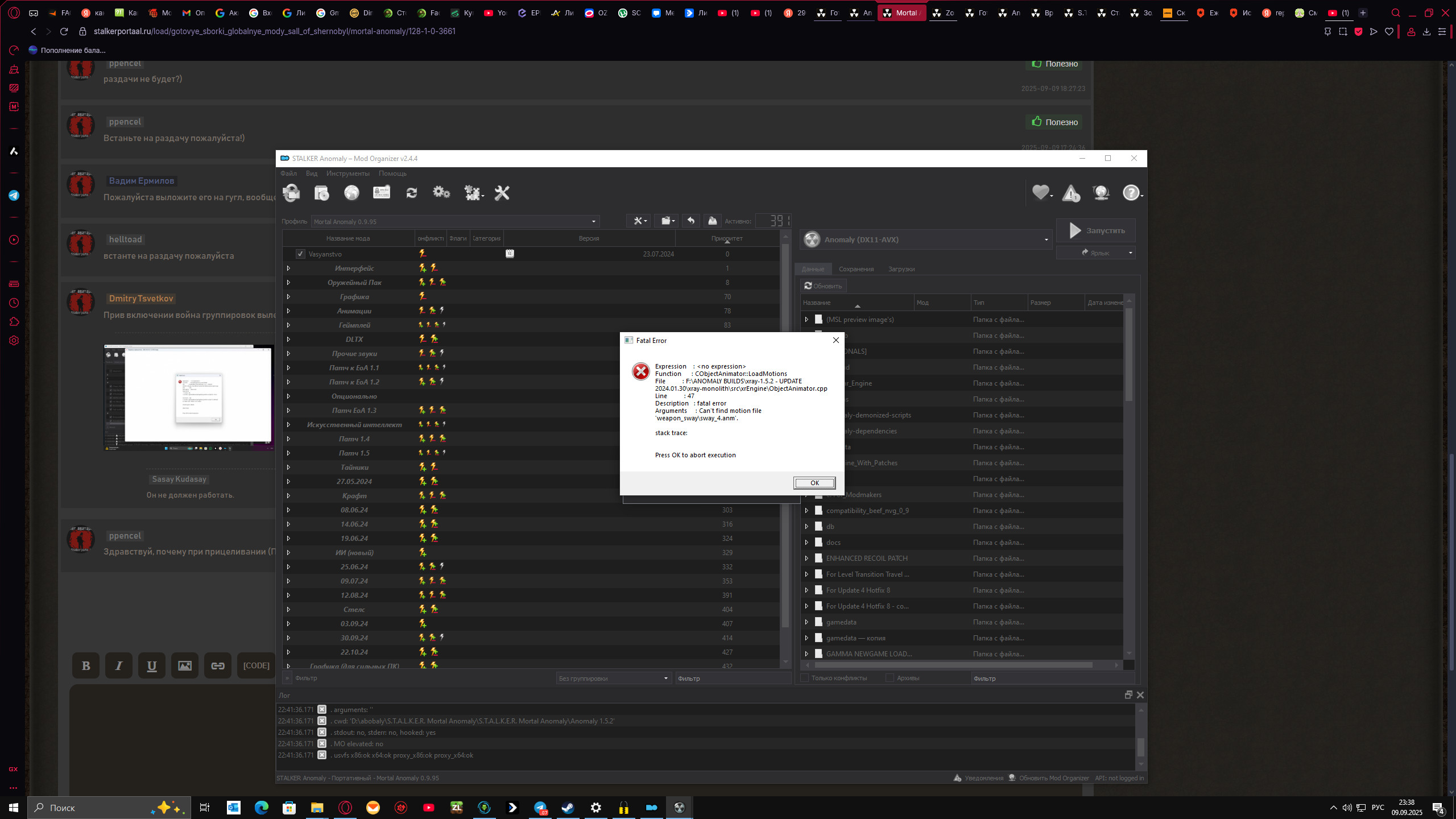Click the insert image editor icon
The image size is (1456, 819).
point(185,665)
